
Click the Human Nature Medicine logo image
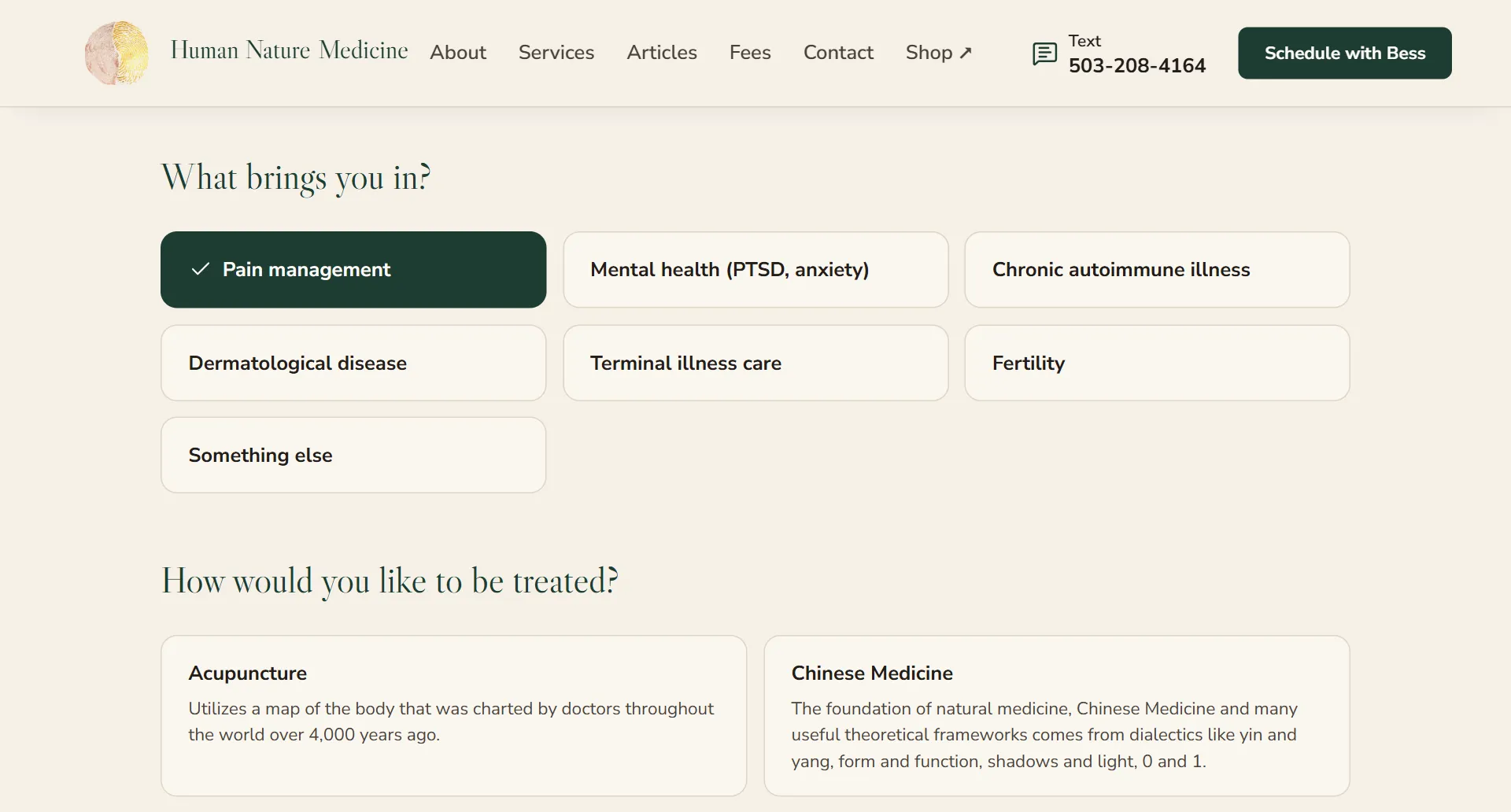point(116,53)
